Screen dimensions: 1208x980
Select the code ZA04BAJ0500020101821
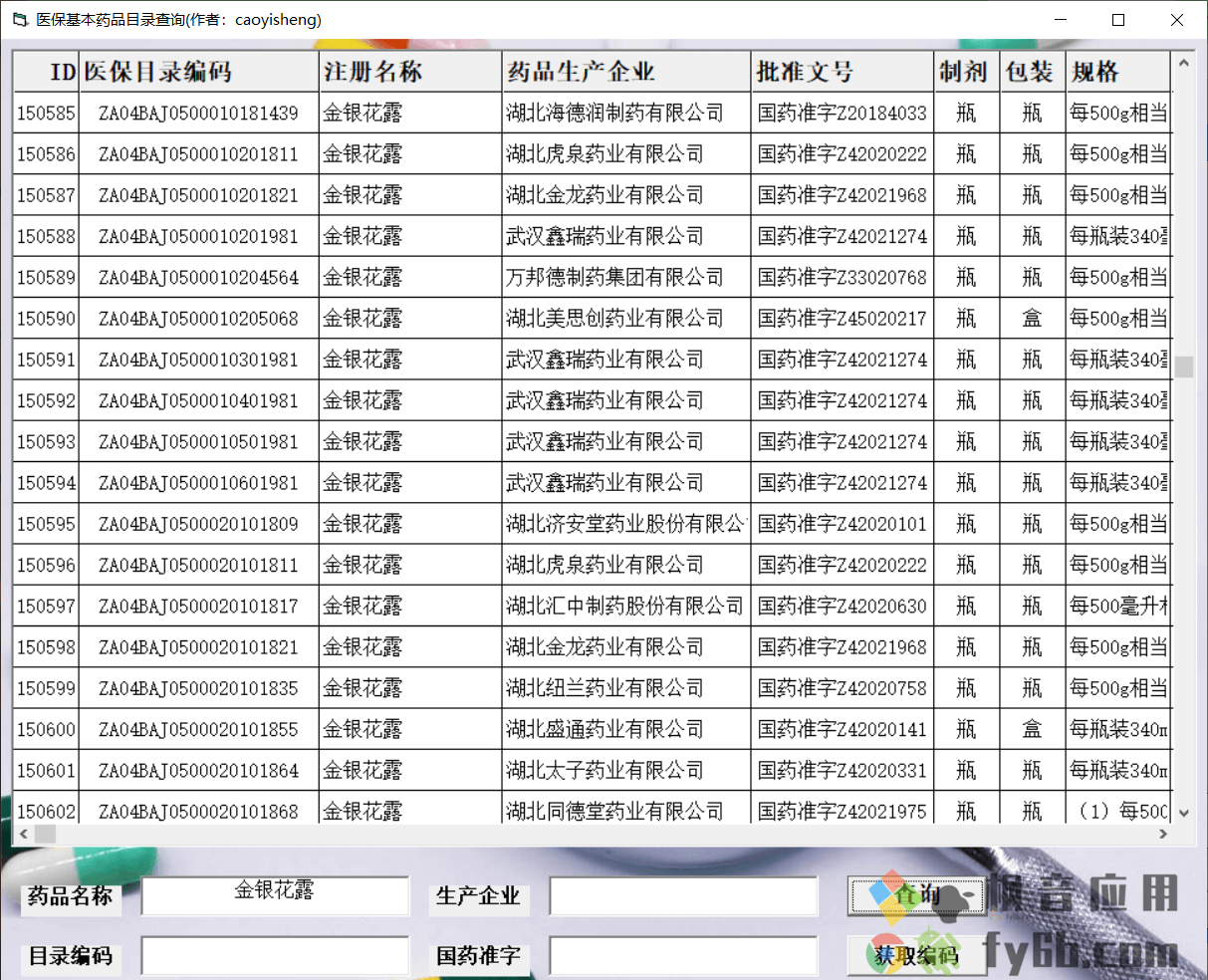[x=199, y=647]
